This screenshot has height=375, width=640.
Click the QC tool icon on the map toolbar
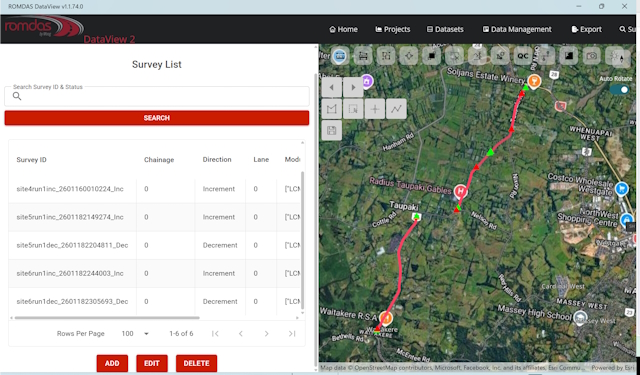pyautogui.click(x=523, y=56)
